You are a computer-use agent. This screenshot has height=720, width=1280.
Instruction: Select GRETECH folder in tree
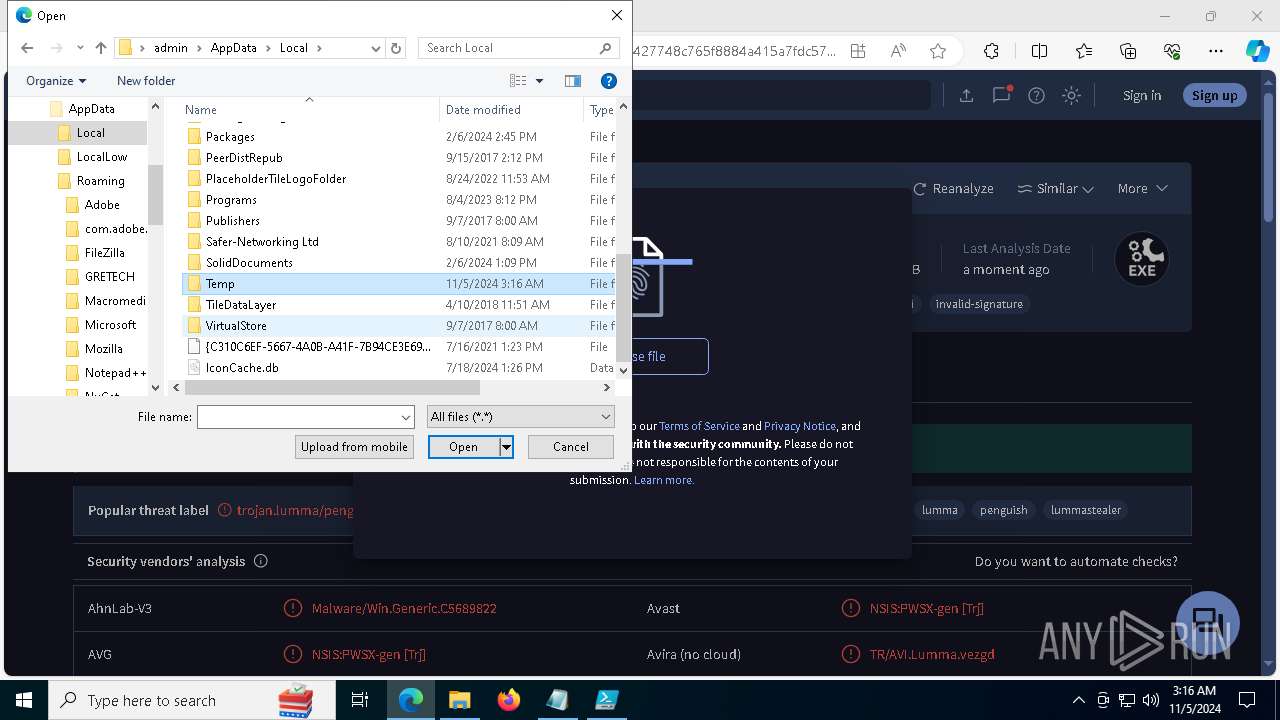pyautogui.click(x=109, y=277)
